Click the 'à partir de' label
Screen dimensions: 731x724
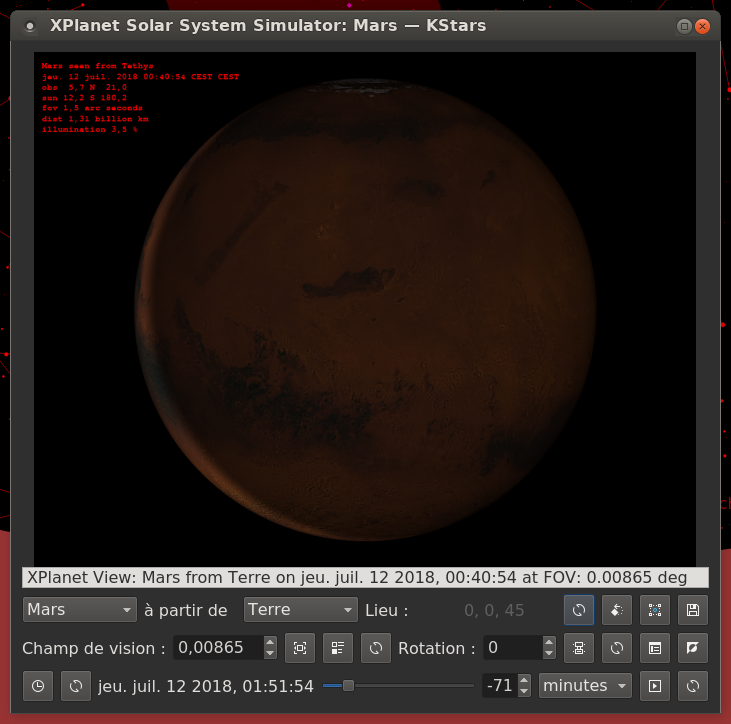(x=186, y=610)
